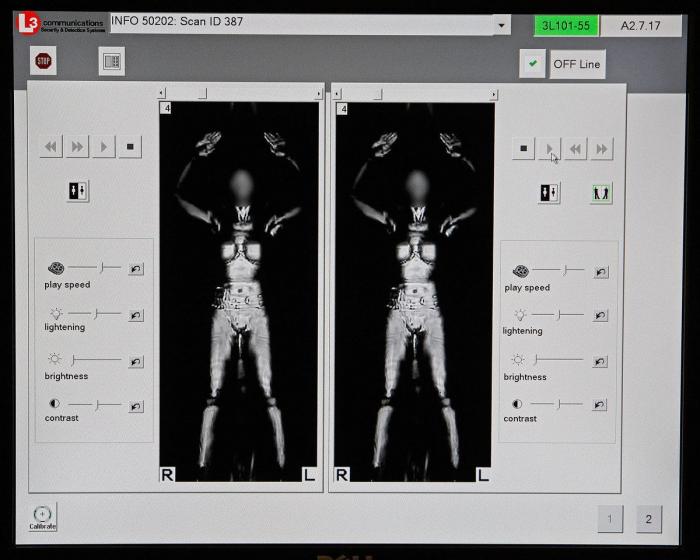This screenshot has height=560, width=700.
Task: Click the Calibrate icon at bottom left
Action: (42, 516)
